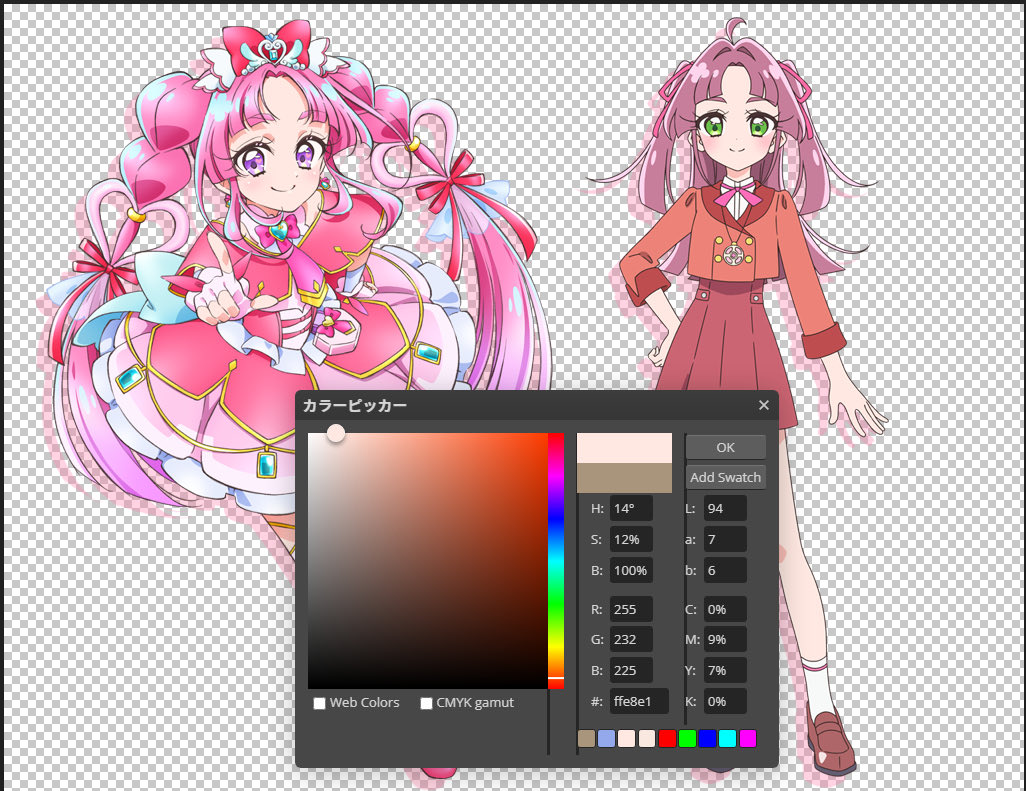The height and width of the screenshot is (791, 1026).
Task: Select the magenta swatch
Action: pos(748,739)
